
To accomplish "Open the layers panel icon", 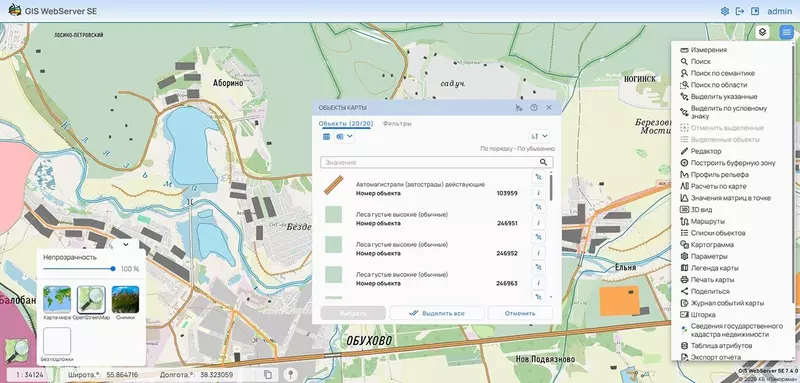I will click(762, 33).
